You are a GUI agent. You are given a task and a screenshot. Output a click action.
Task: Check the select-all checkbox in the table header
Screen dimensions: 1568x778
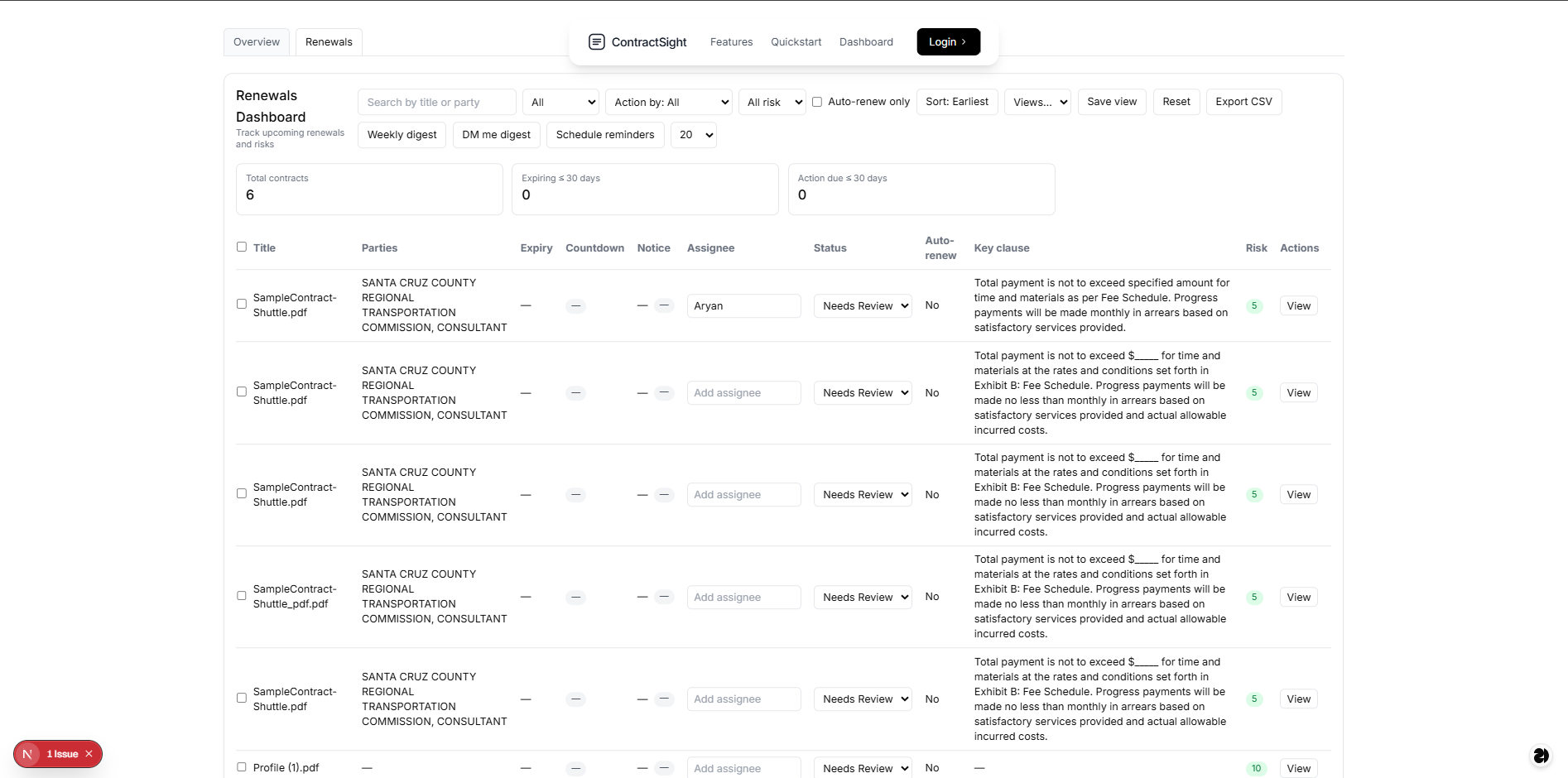(241, 246)
